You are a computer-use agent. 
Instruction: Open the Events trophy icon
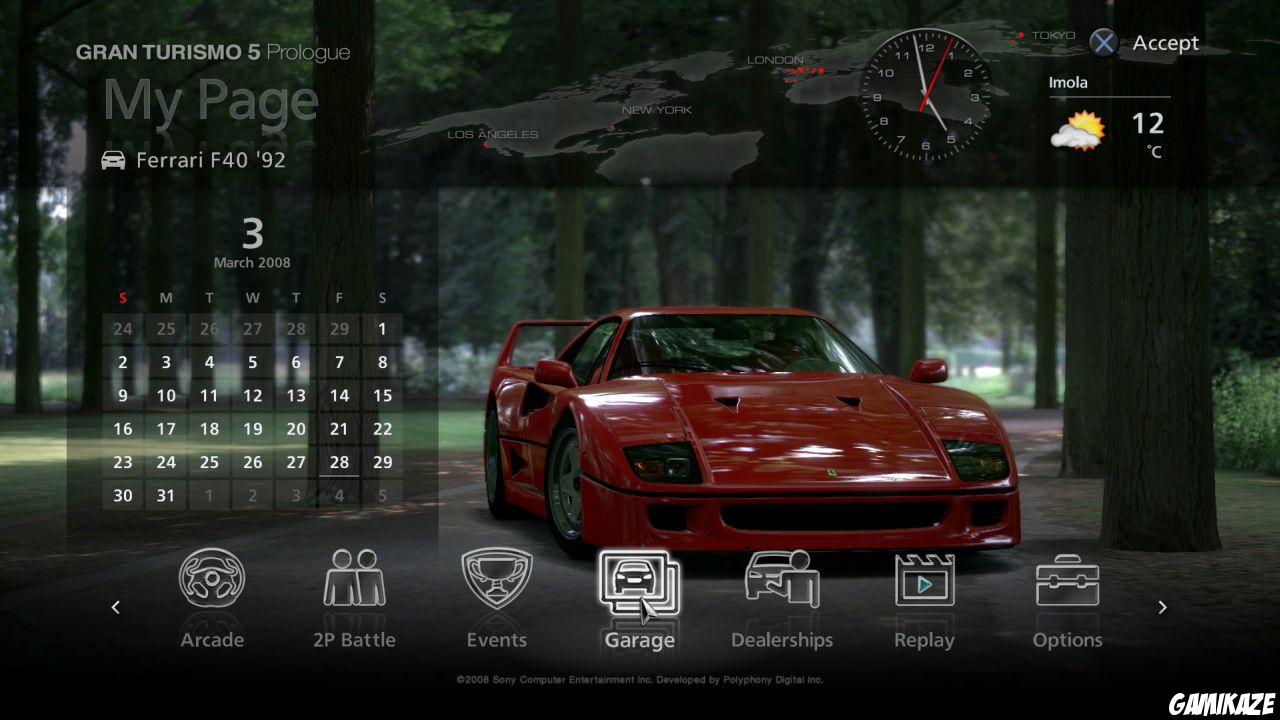point(496,579)
